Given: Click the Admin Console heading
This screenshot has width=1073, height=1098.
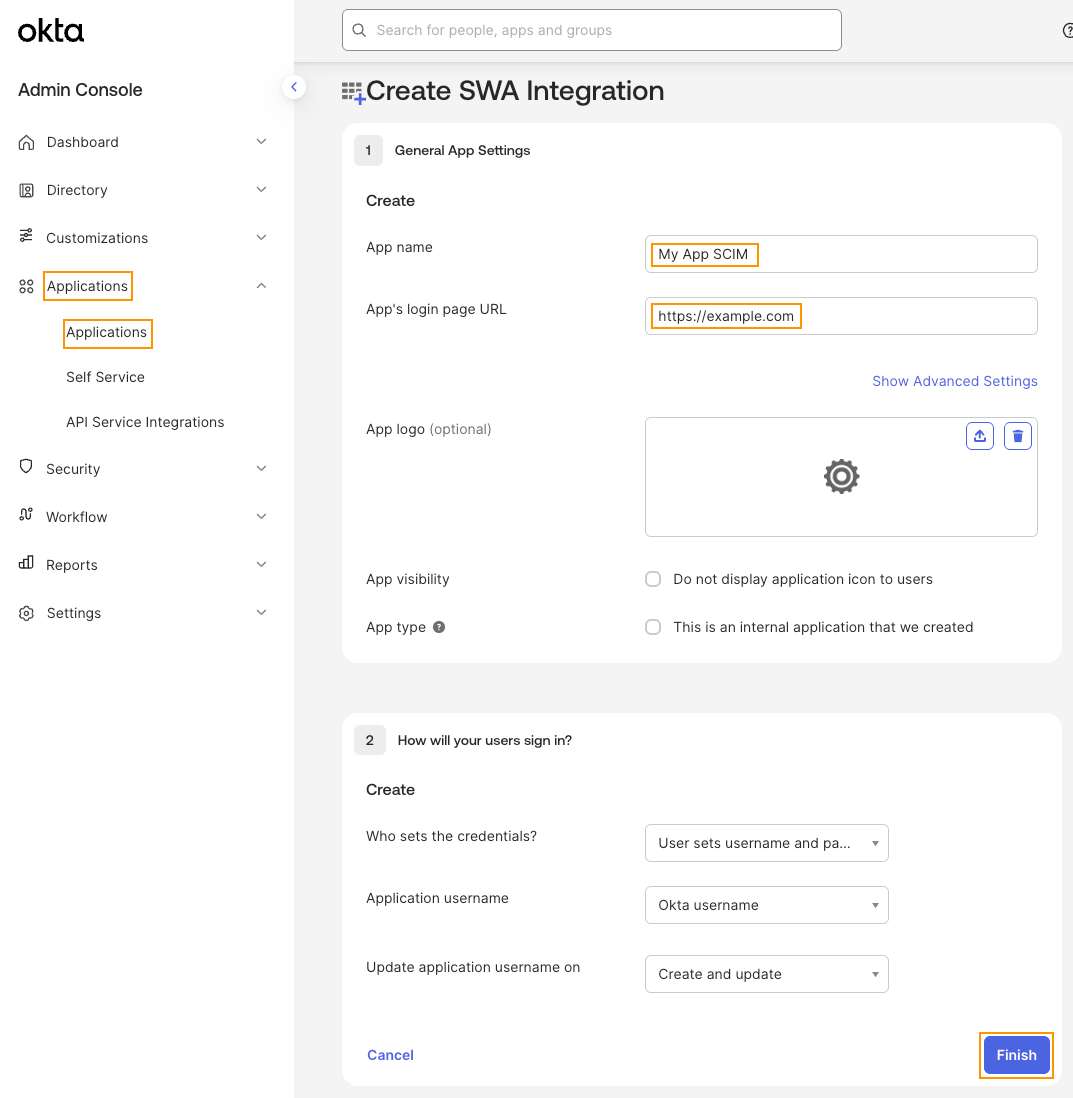Looking at the screenshot, I should click(80, 90).
